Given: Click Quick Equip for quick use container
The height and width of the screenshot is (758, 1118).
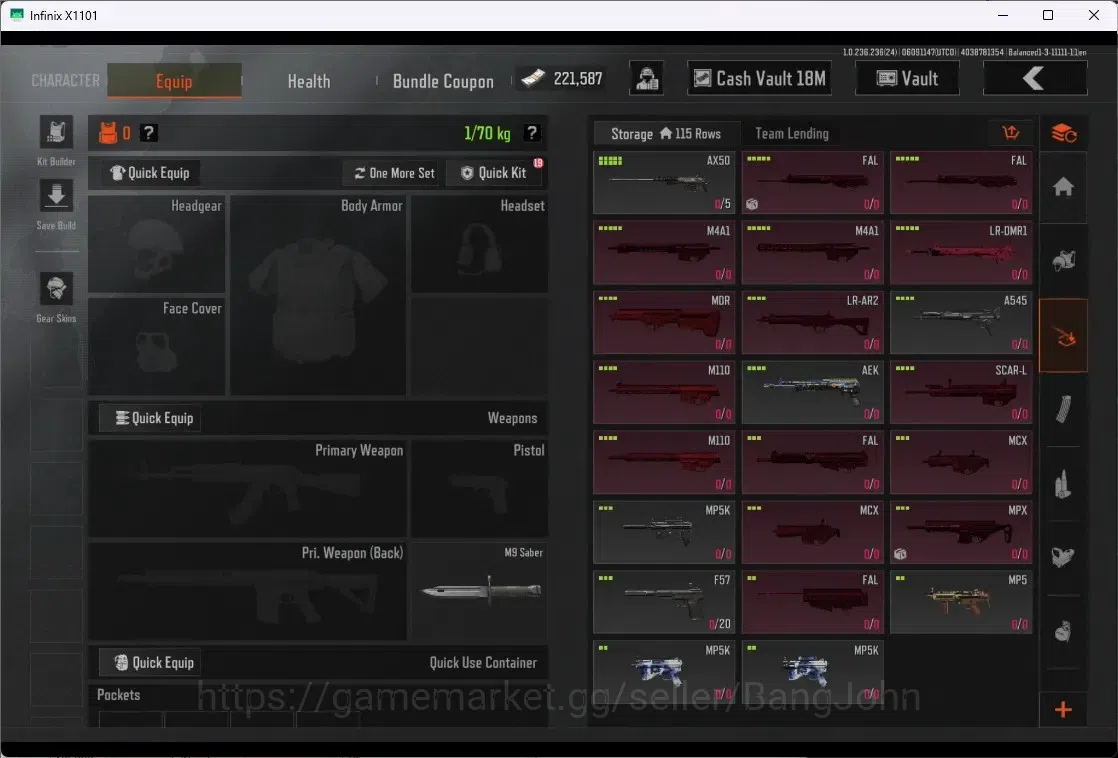Looking at the screenshot, I should click(x=150, y=662).
